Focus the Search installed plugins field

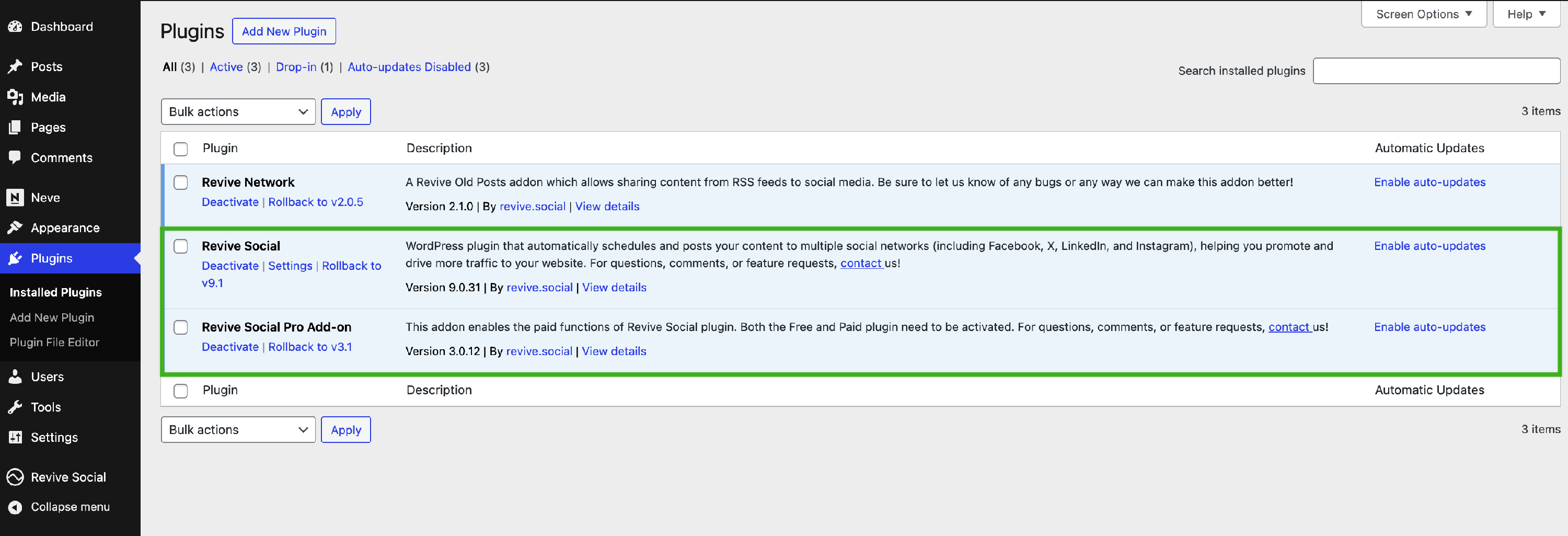(x=1436, y=71)
